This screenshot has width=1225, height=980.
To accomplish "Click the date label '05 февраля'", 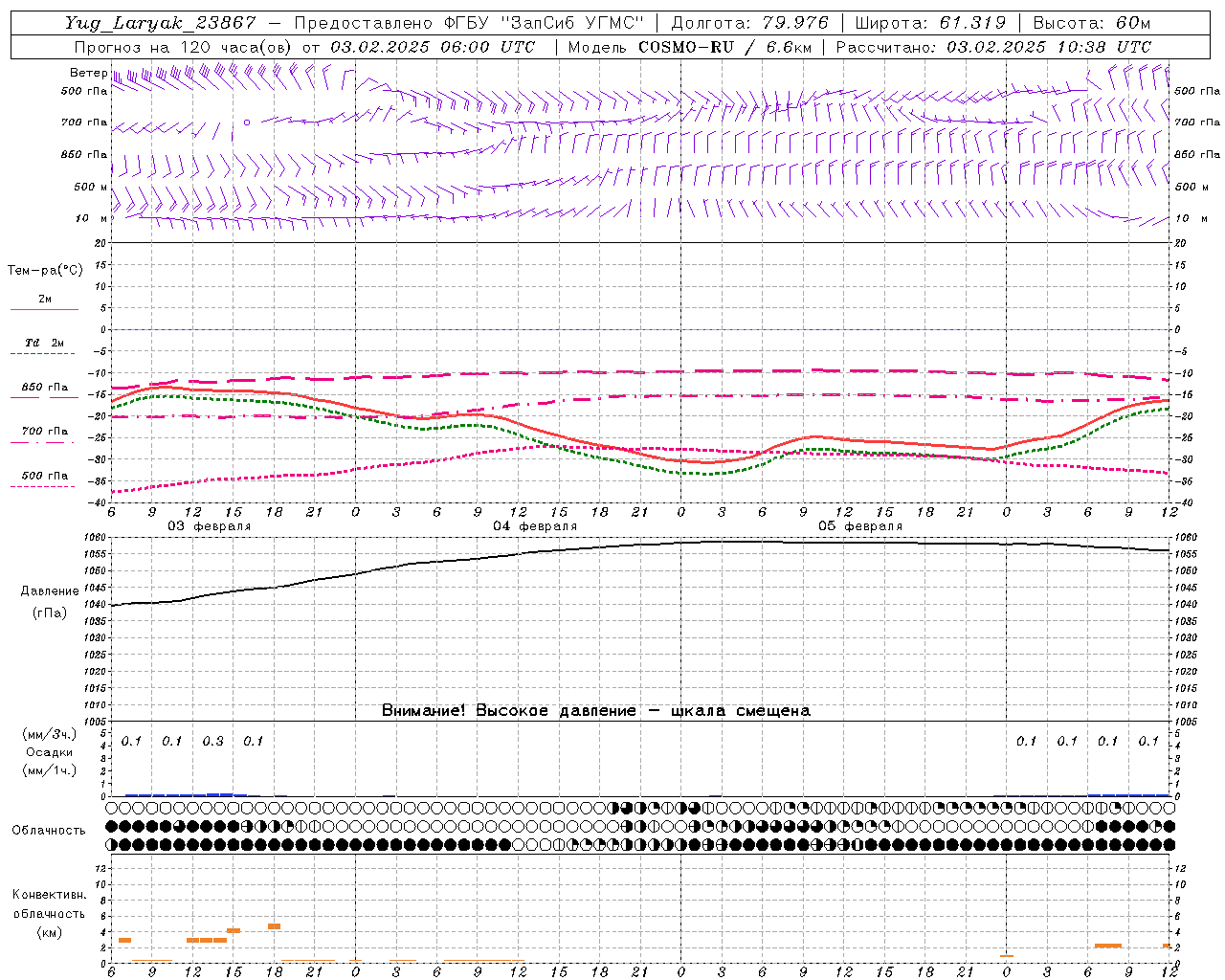I will [x=860, y=526].
